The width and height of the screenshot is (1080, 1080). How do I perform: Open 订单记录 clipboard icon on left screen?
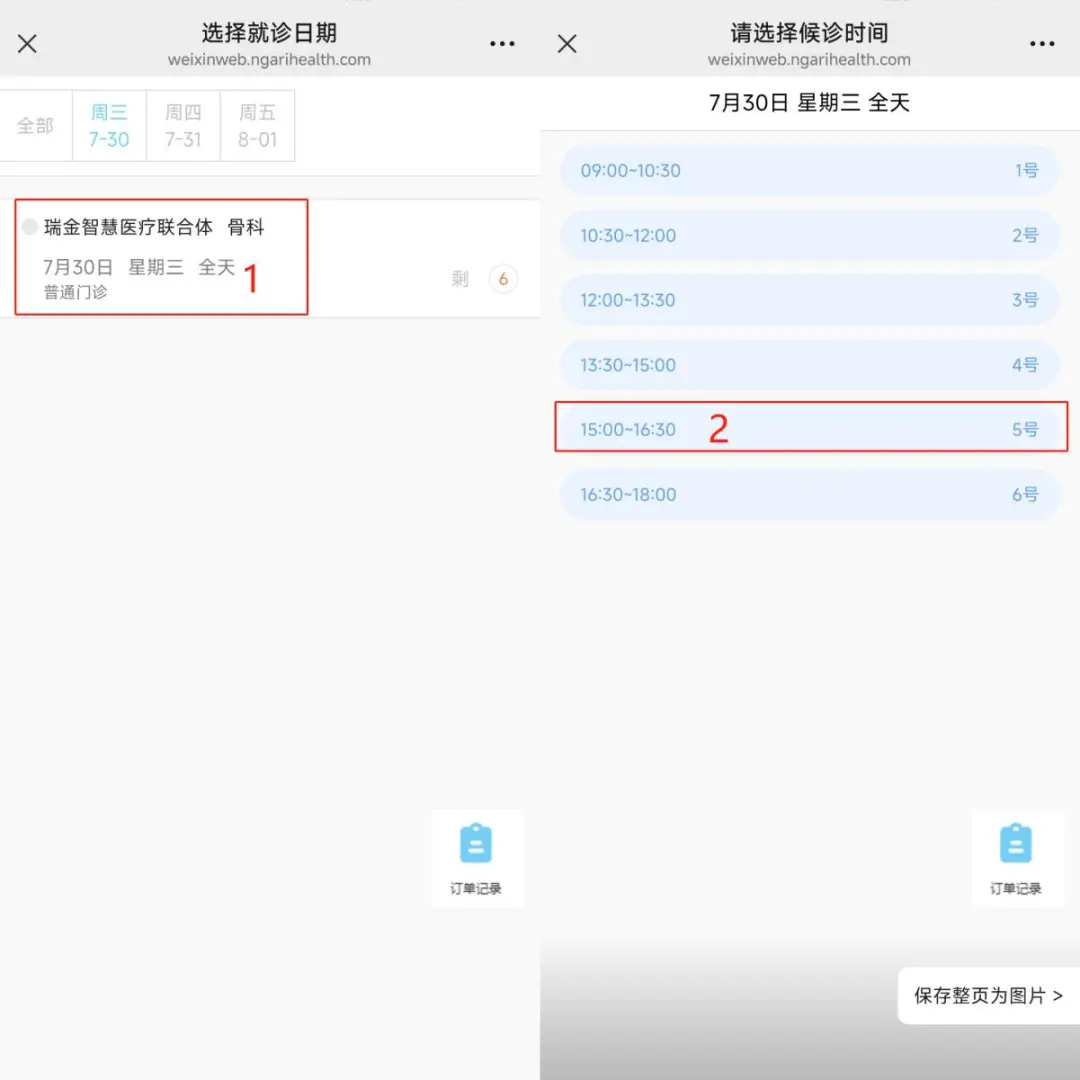[x=476, y=857]
